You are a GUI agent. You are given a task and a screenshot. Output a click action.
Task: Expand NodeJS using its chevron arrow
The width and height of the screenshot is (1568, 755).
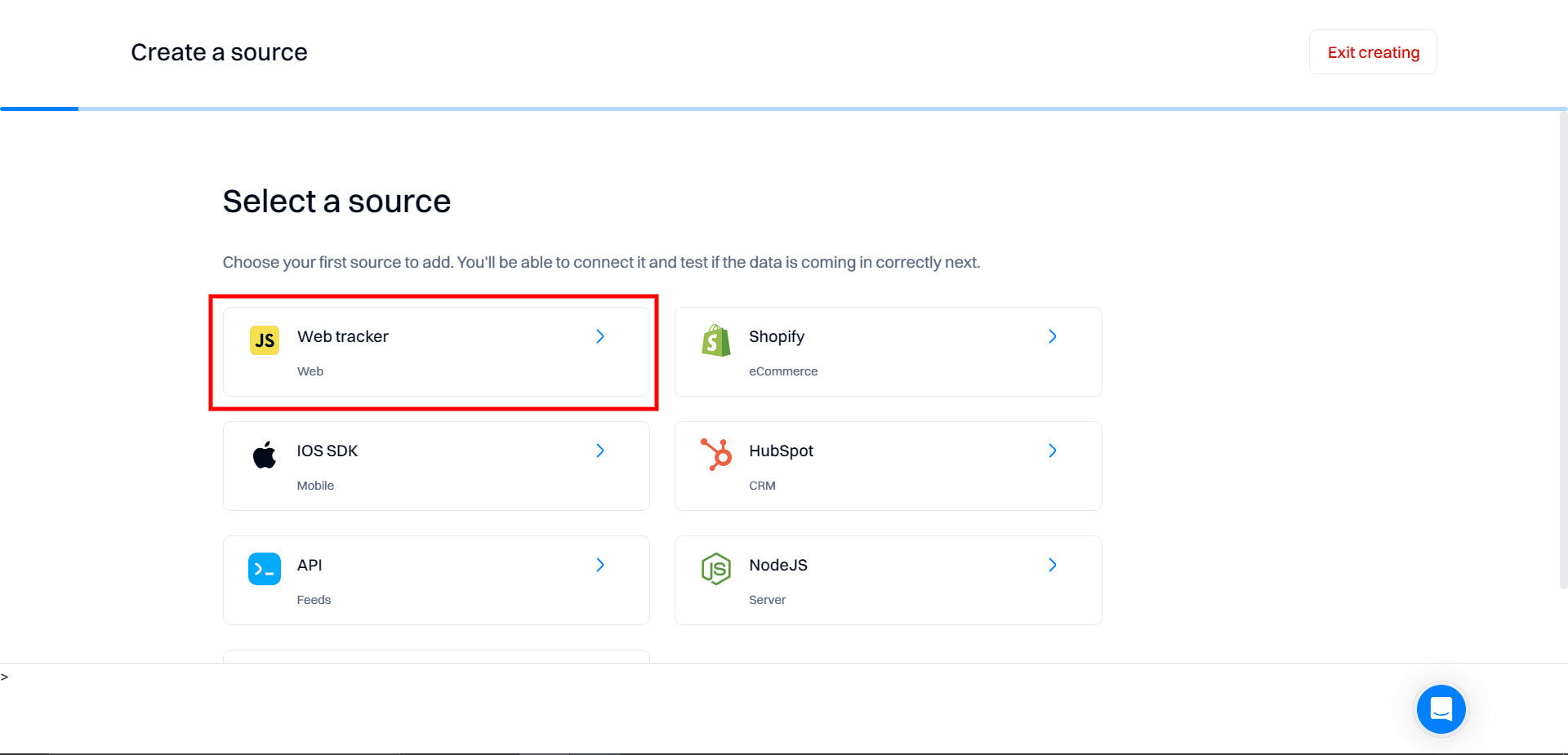(x=1053, y=565)
